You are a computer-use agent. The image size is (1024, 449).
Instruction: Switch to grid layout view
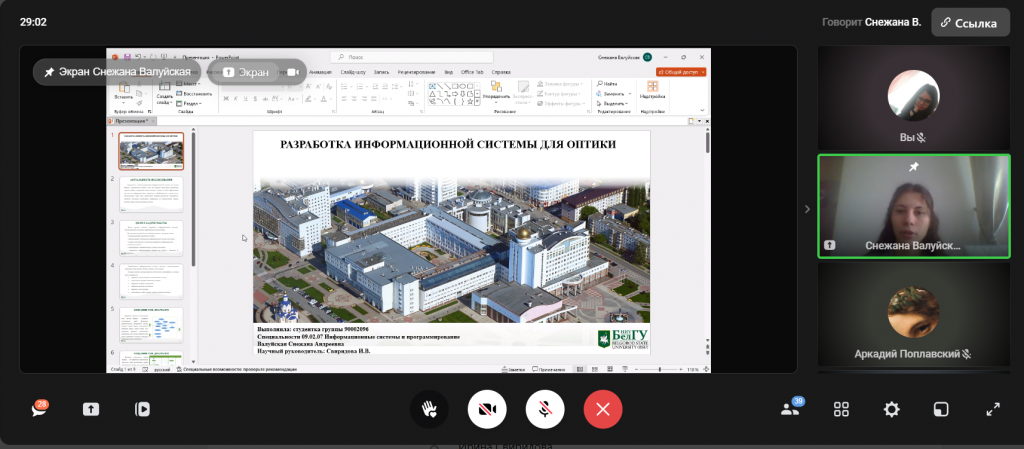click(x=841, y=409)
